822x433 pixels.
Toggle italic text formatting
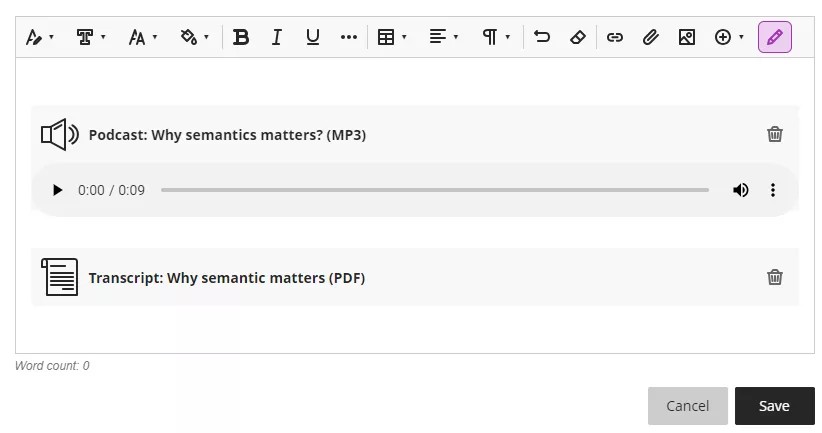[x=277, y=37]
